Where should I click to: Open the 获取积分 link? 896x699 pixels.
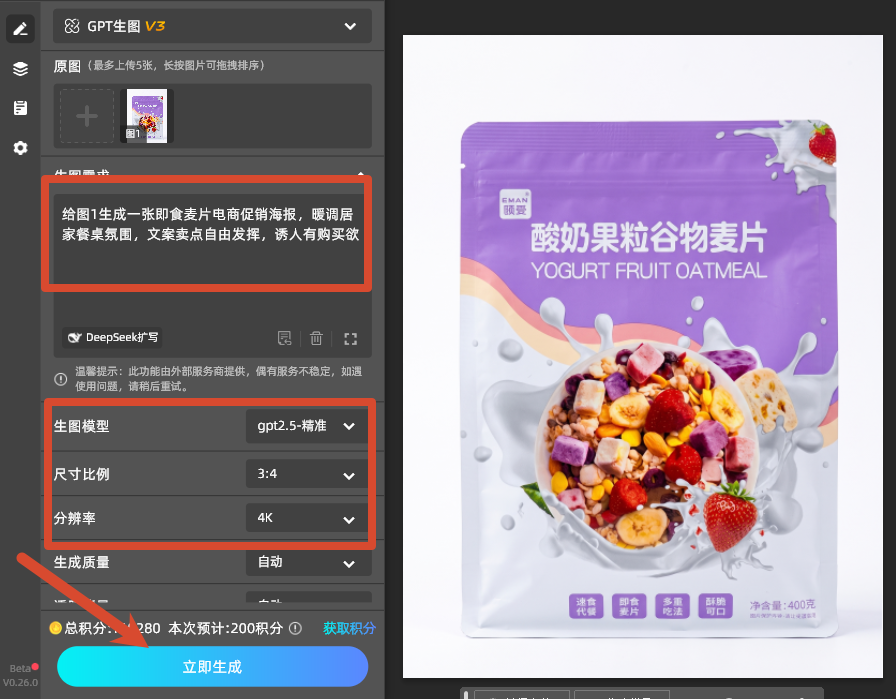click(x=349, y=628)
